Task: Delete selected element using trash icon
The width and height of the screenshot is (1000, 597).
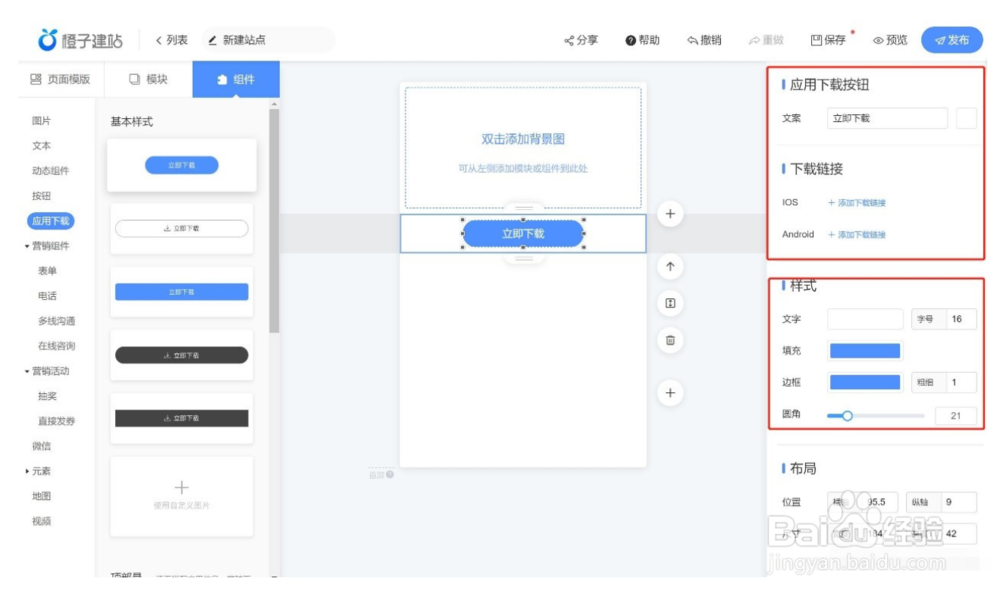Action: point(670,340)
